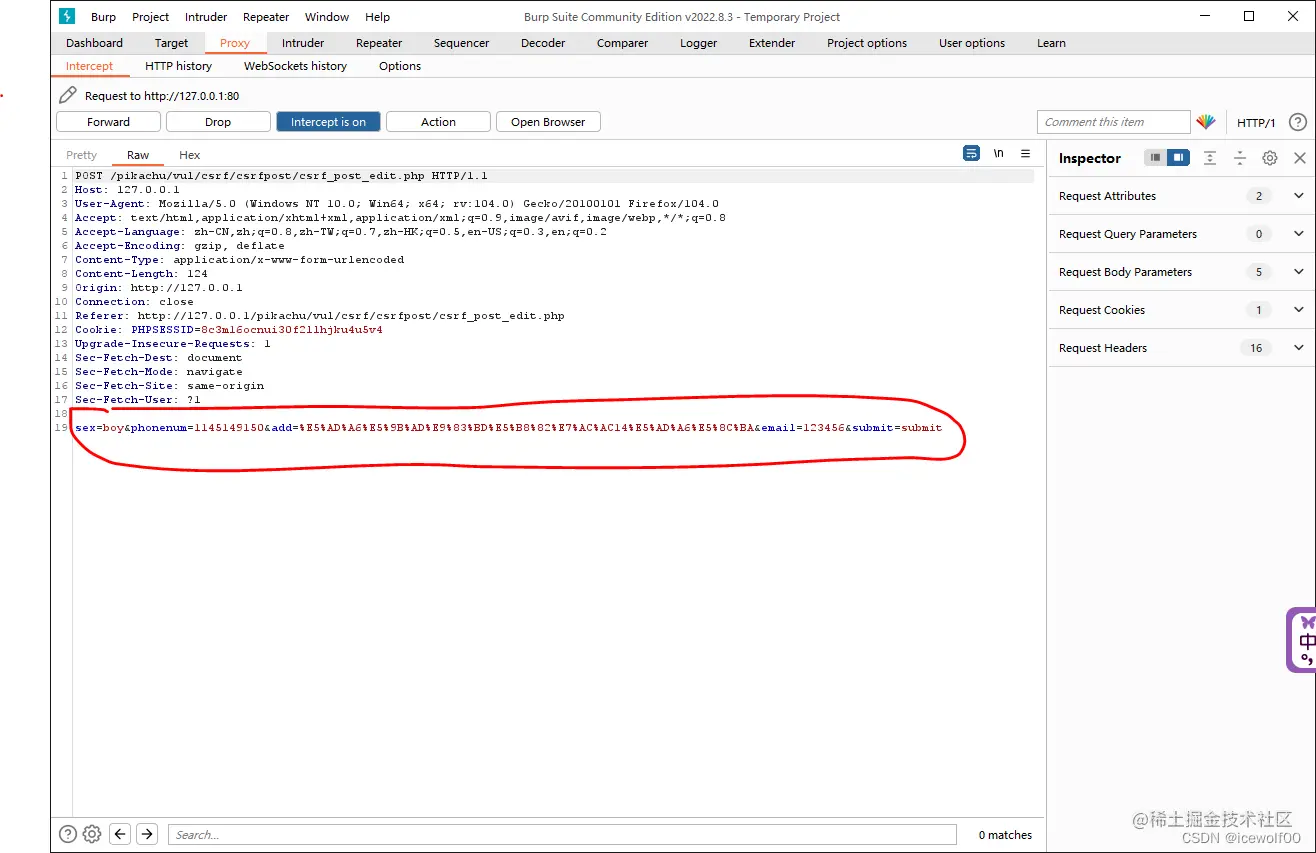This screenshot has height=853, width=1316.
Task: Open search settings gear icon
Action: pyautogui.click(x=92, y=834)
